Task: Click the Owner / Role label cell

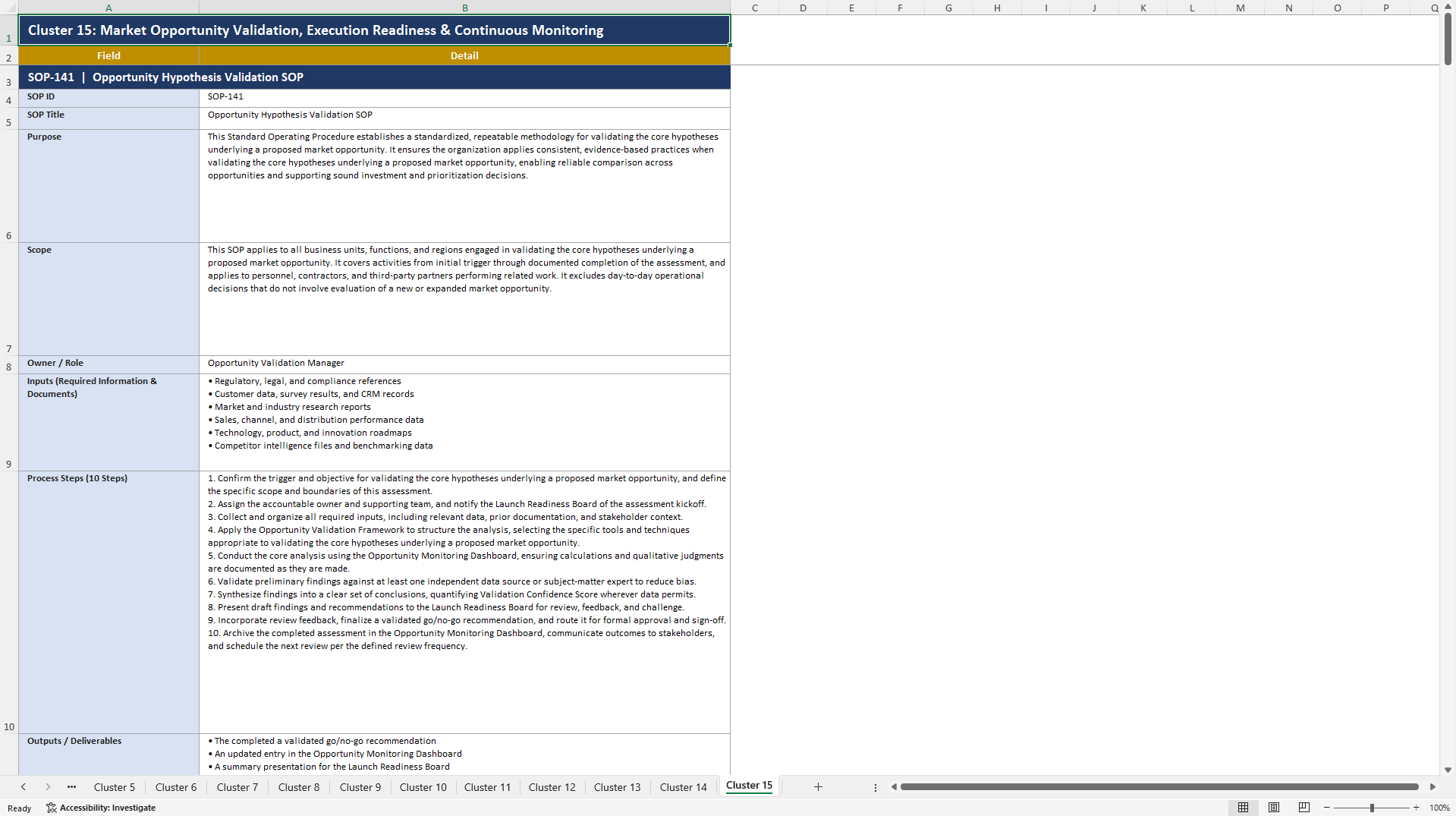Action: pyautogui.click(x=108, y=364)
